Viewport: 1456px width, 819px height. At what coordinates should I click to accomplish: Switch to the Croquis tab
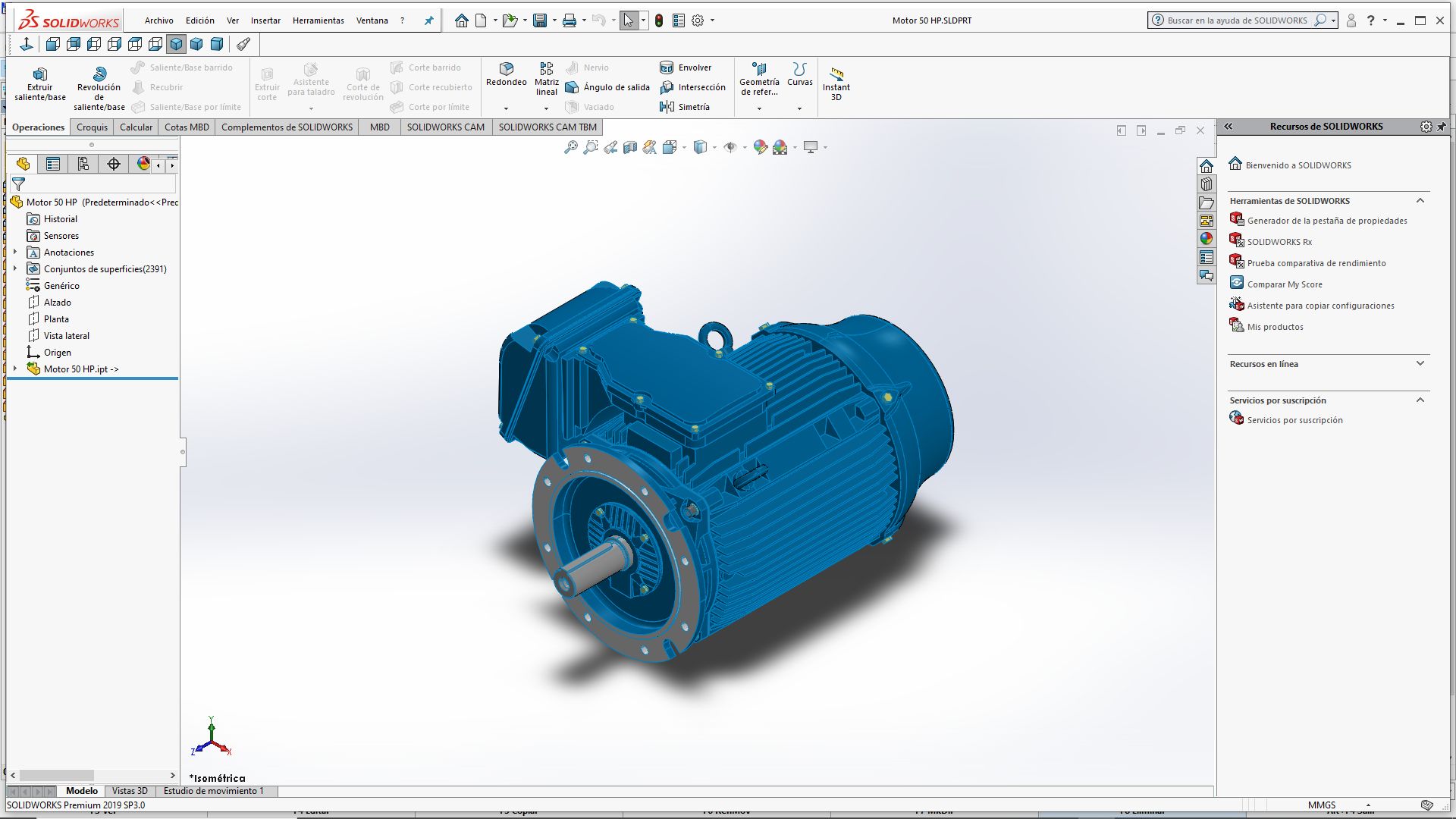coord(92,127)
